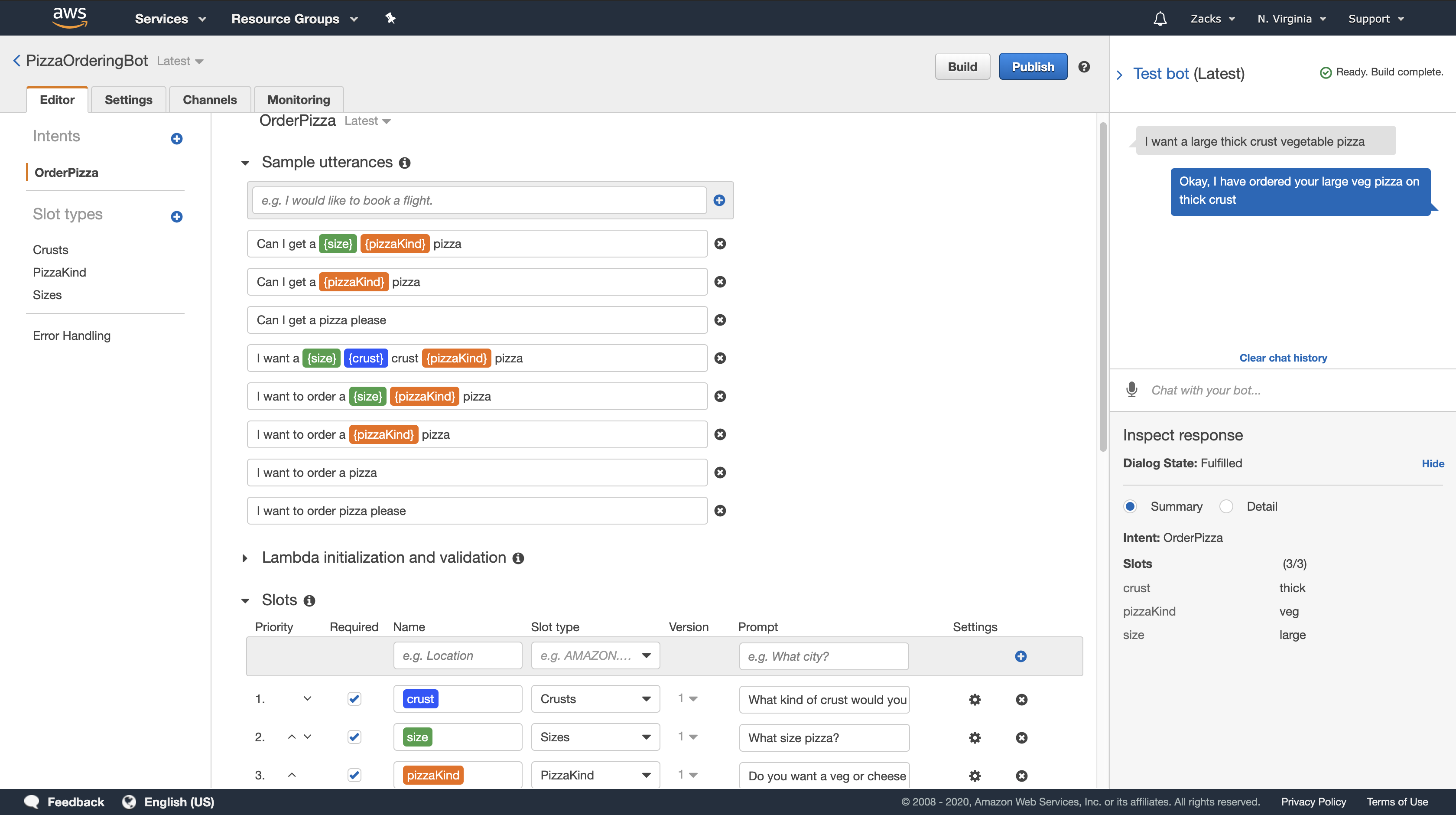Click the Clear chat history link
The width and height of the screenshot is (1456, 815).
click(x=1283, y=358)
